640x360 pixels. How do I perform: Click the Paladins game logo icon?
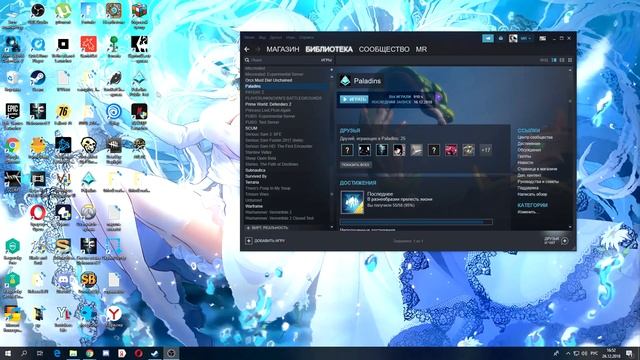[x=345, y=81]
